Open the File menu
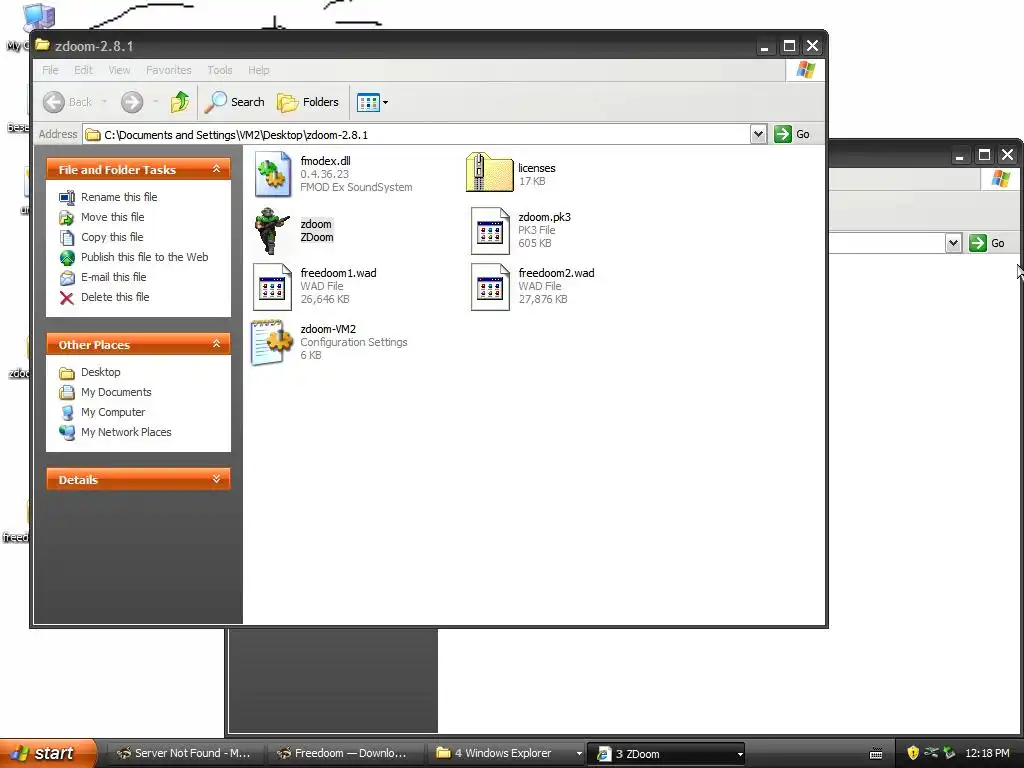The image size is (1024, 768). point(50,70)
